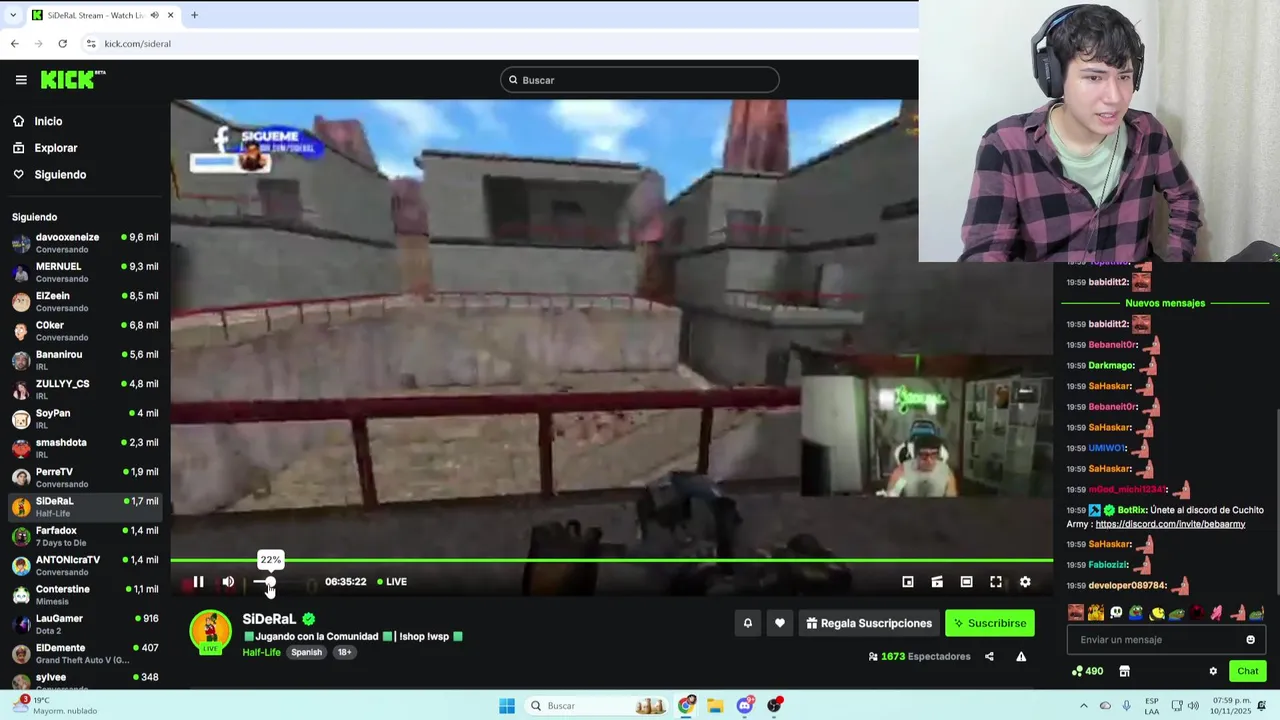Image resolution: width=1280 pixels, height=720 pixels.
Task: Click the Spanish language tag
Action: (306, 653)
